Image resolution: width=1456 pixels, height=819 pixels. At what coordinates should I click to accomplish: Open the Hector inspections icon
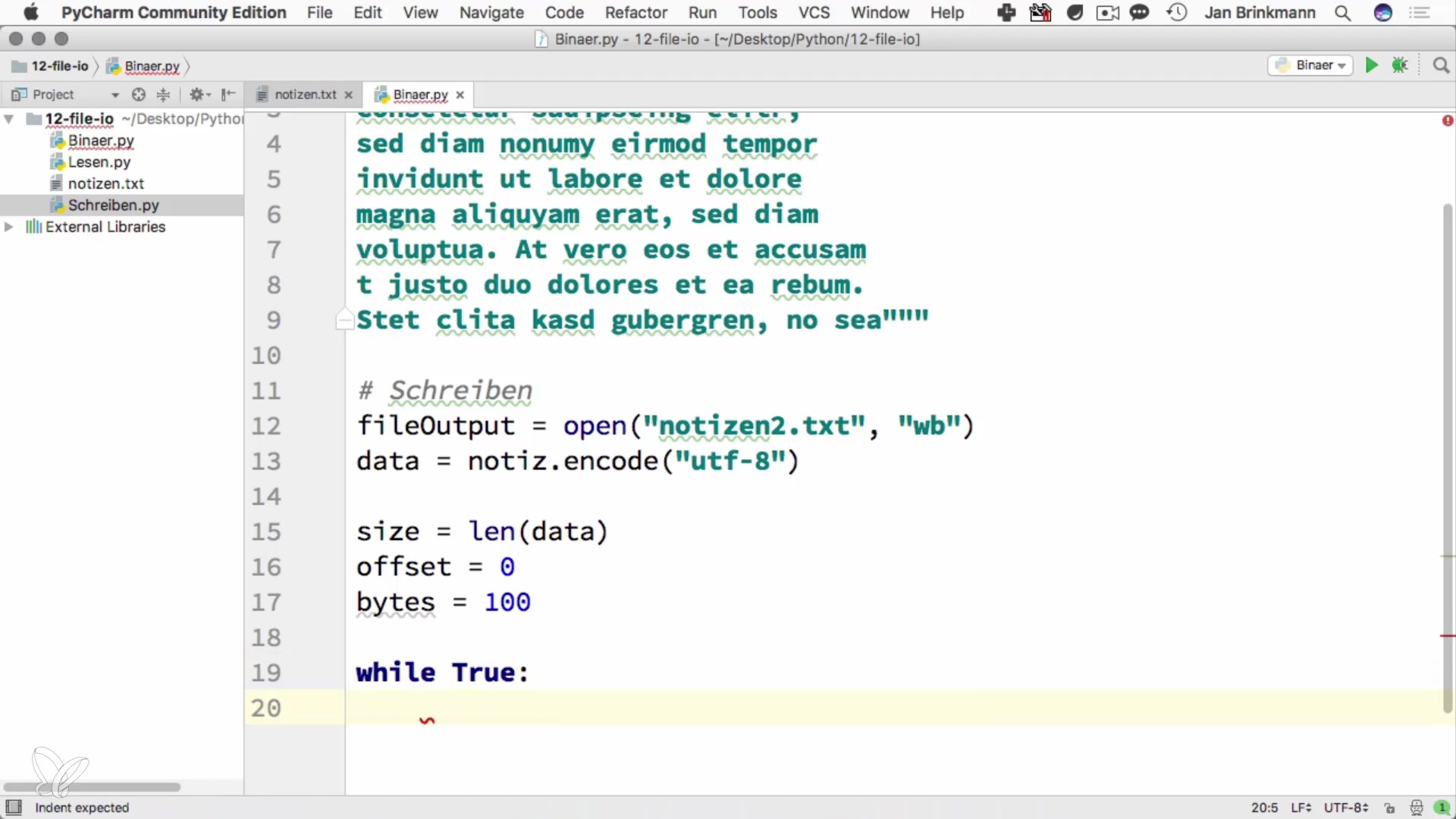(x=1416, y=808)
